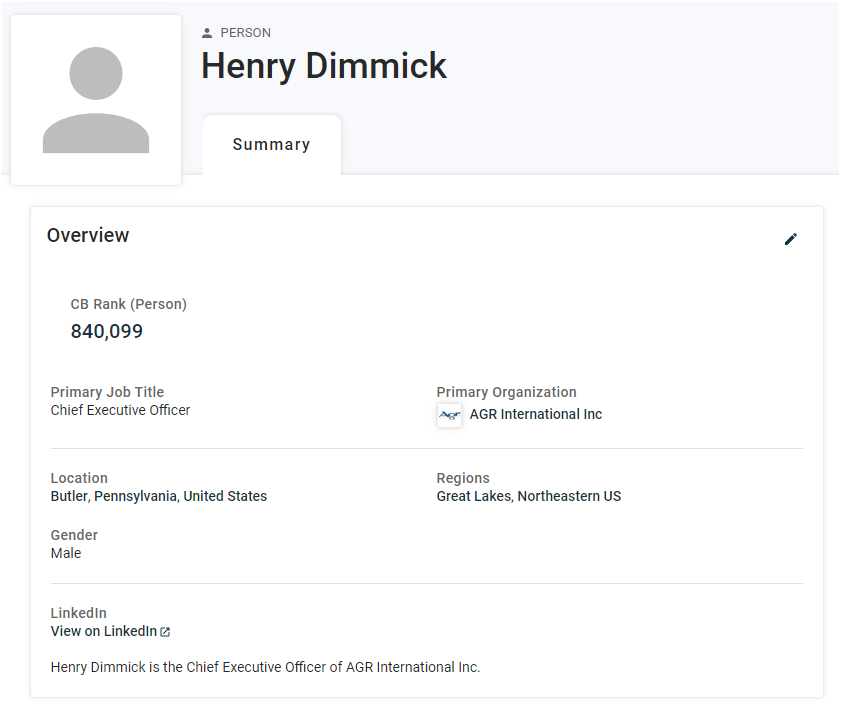Click the Chief Executive Officer job title

[x=120, y=410]
